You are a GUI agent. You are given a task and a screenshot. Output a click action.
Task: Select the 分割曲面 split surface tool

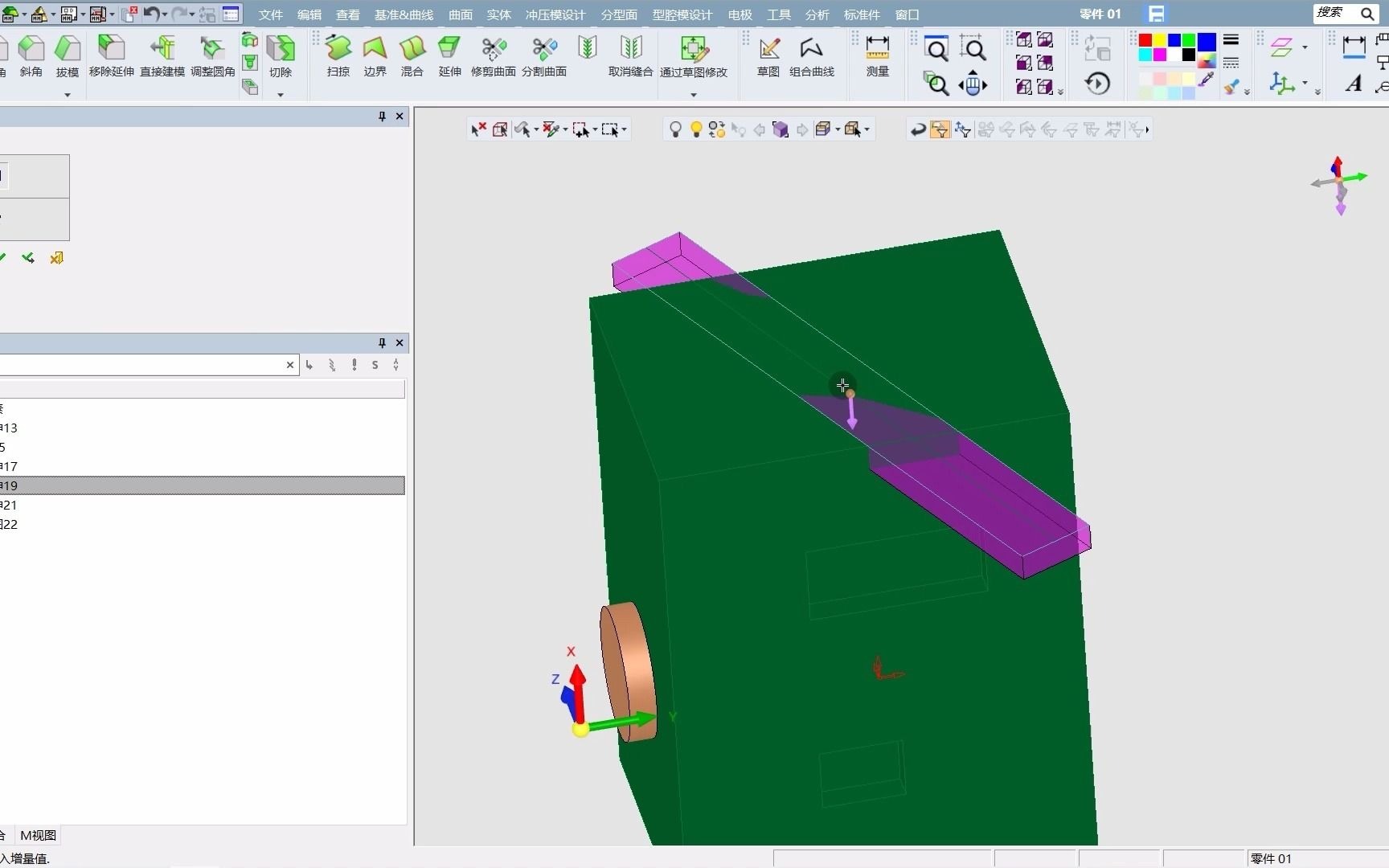(x=544, y=56)
